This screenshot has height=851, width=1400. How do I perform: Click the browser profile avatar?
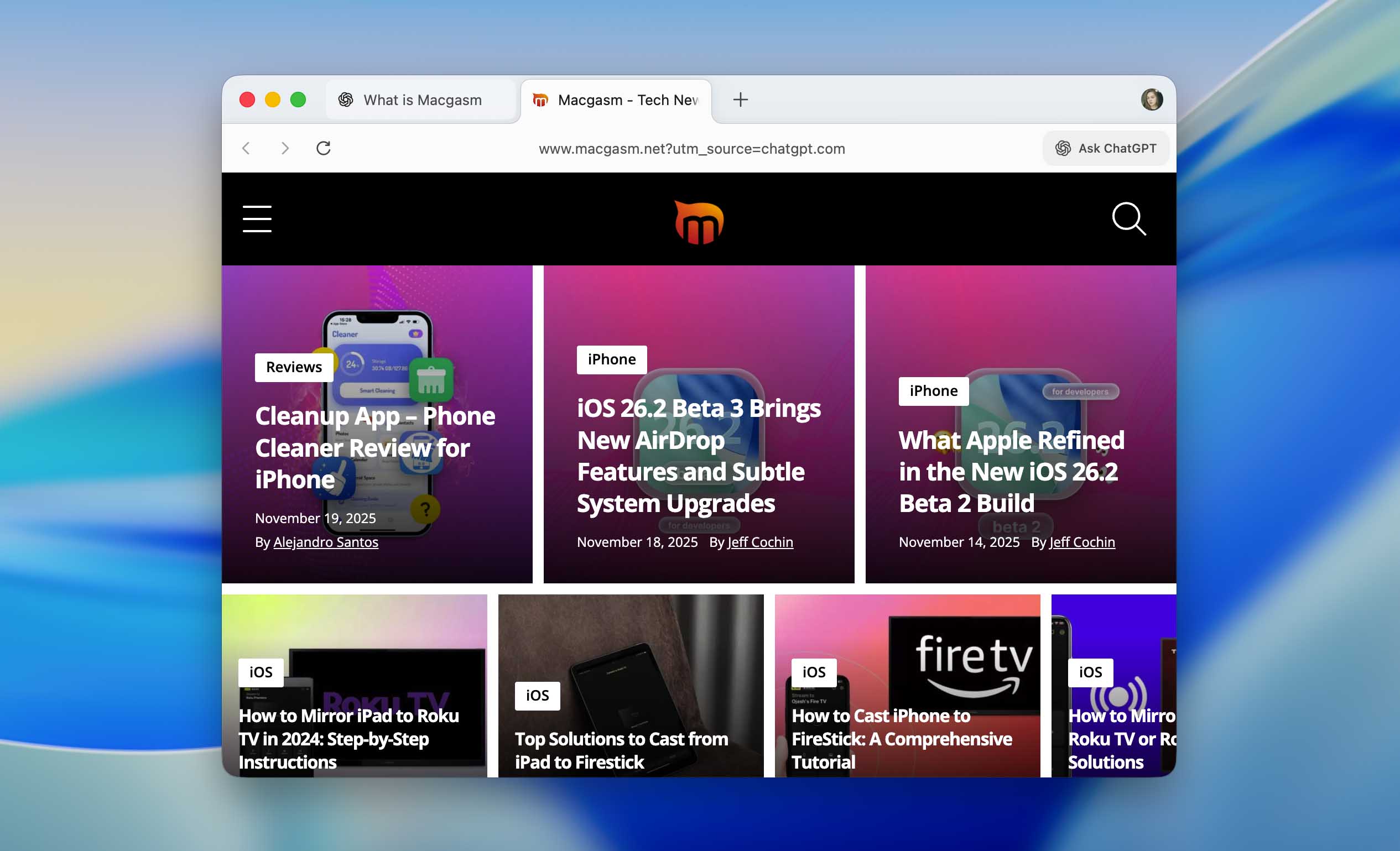[x=1152, y=100]
